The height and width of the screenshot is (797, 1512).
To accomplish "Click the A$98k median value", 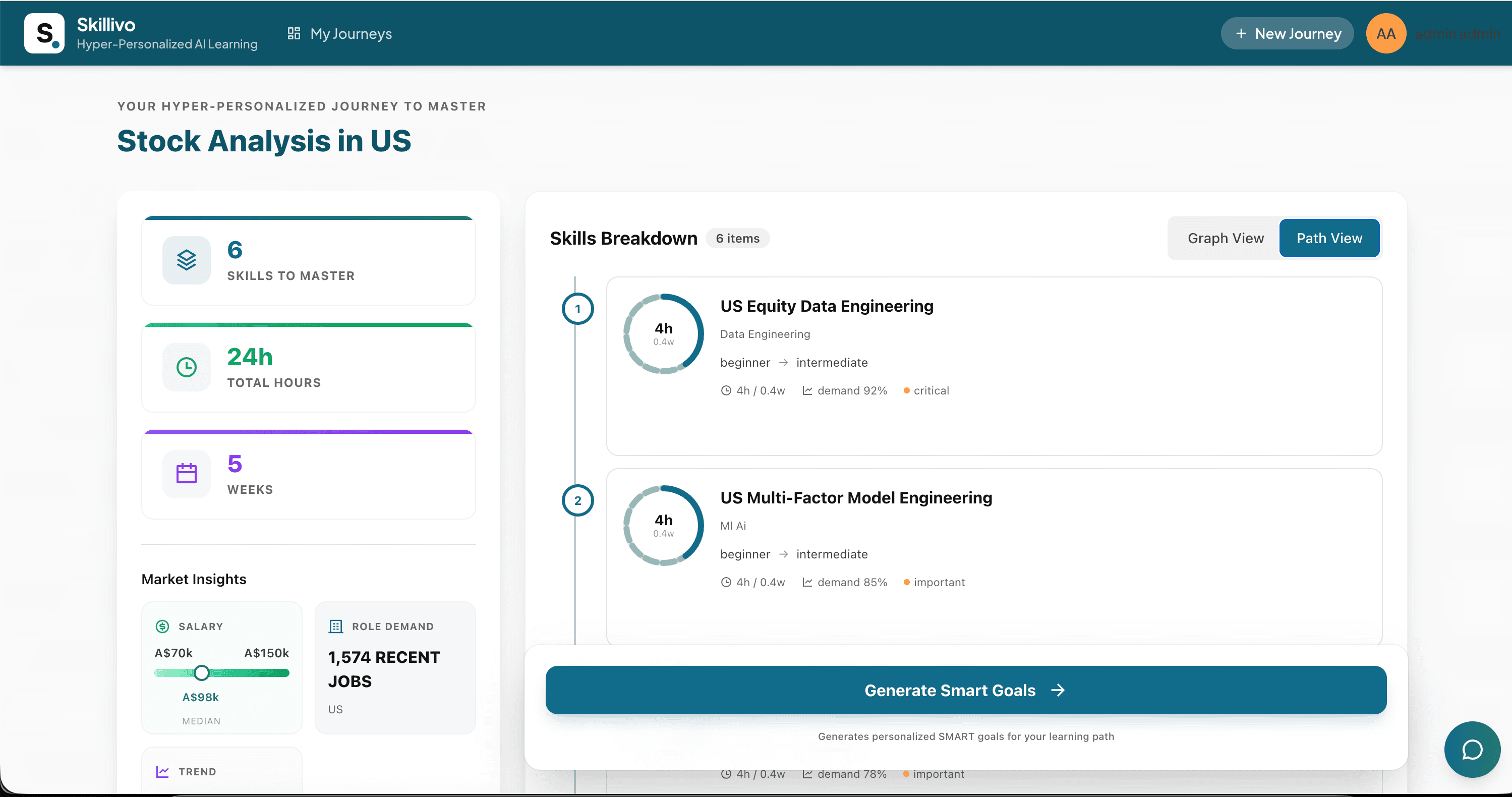I will pyautogui.click(x=200, y=697).
